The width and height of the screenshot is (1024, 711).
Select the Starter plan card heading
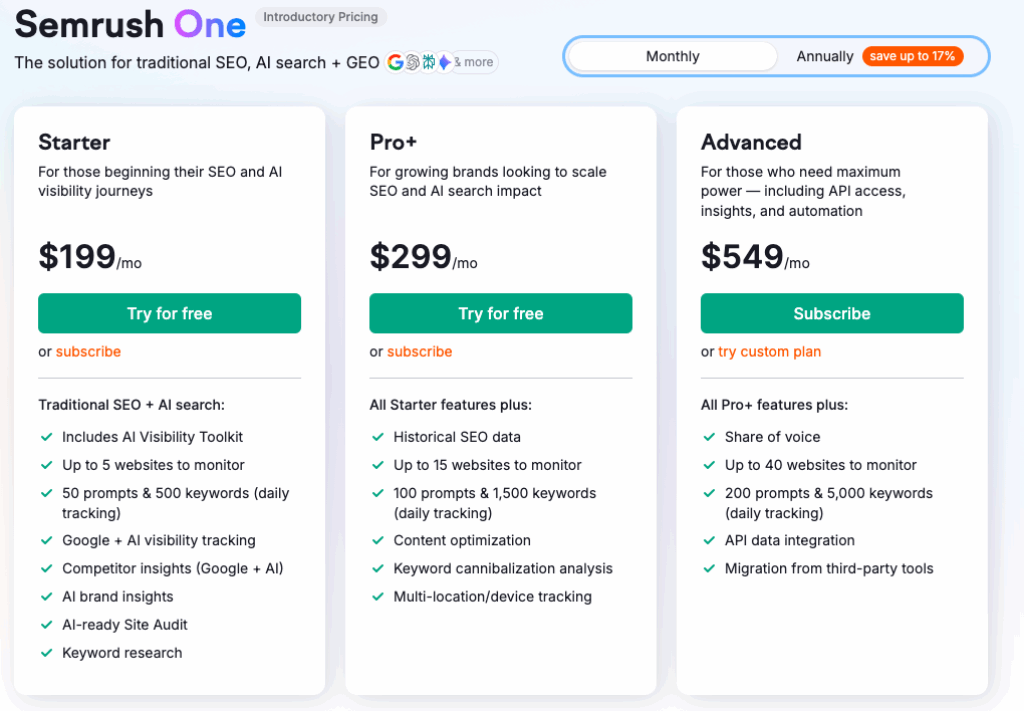tap(76, 143)
